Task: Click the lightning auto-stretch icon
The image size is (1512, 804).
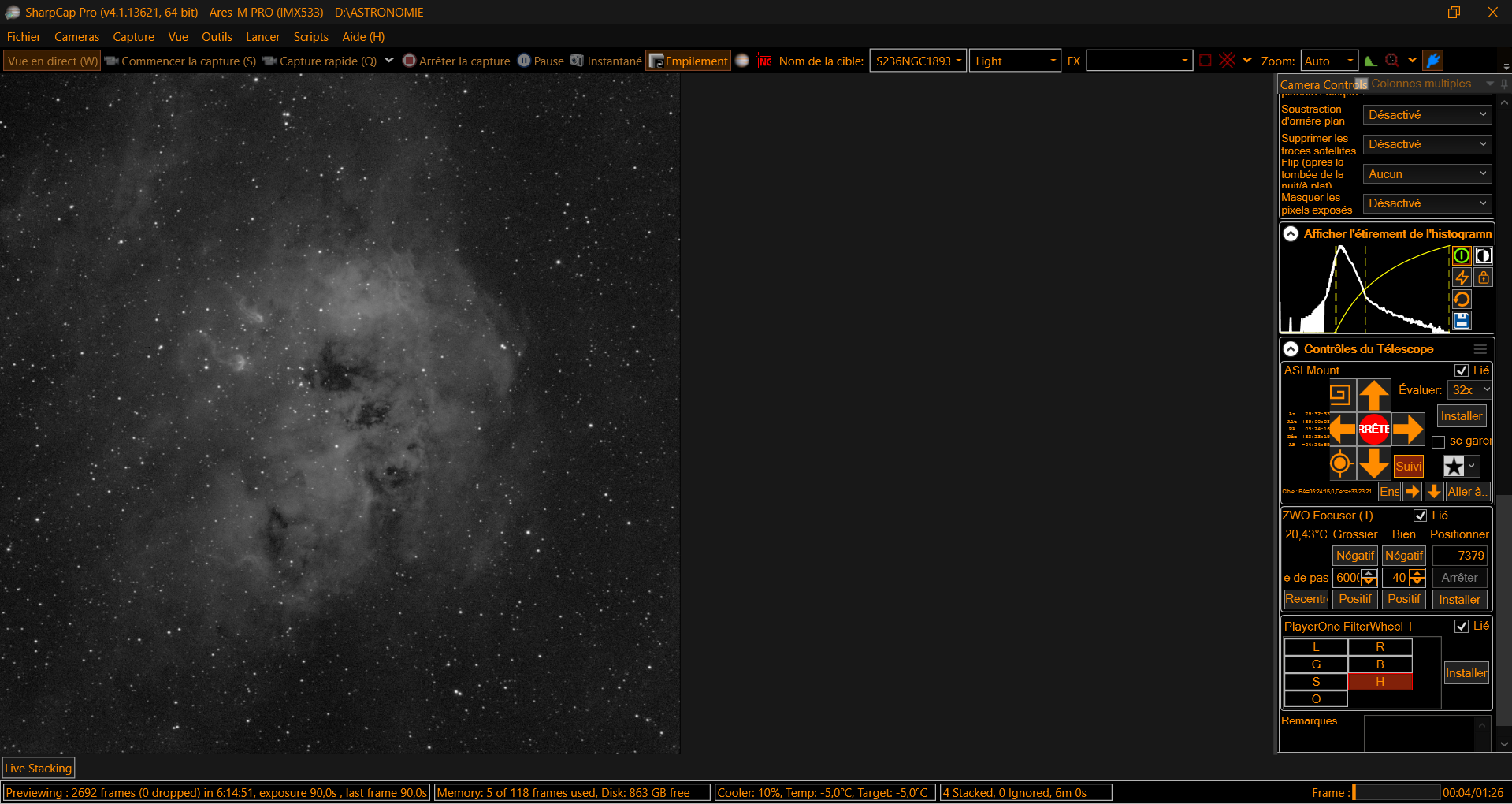Action: click(1462, 277)
